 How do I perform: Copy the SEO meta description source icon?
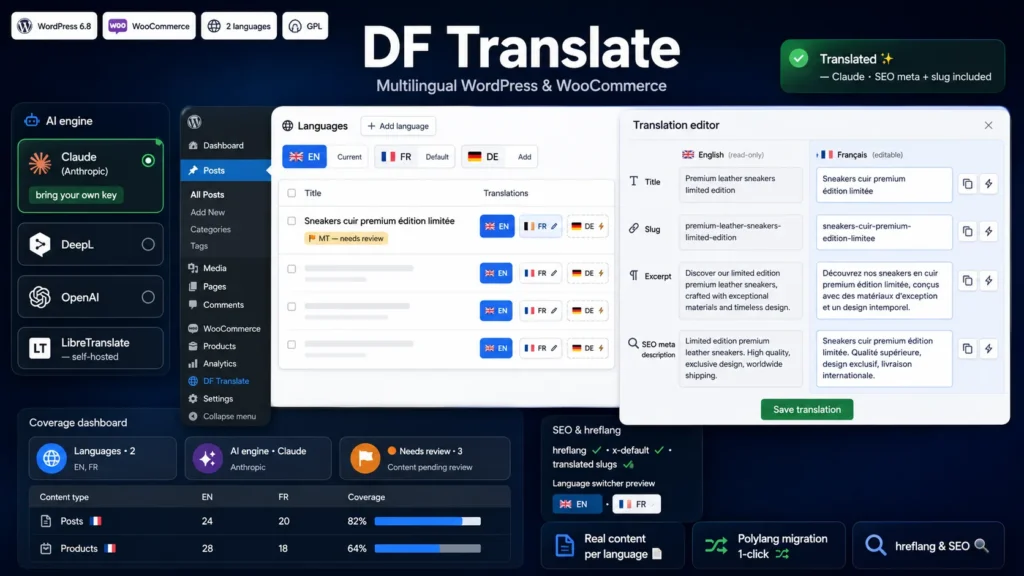click(x=967, y=349)
